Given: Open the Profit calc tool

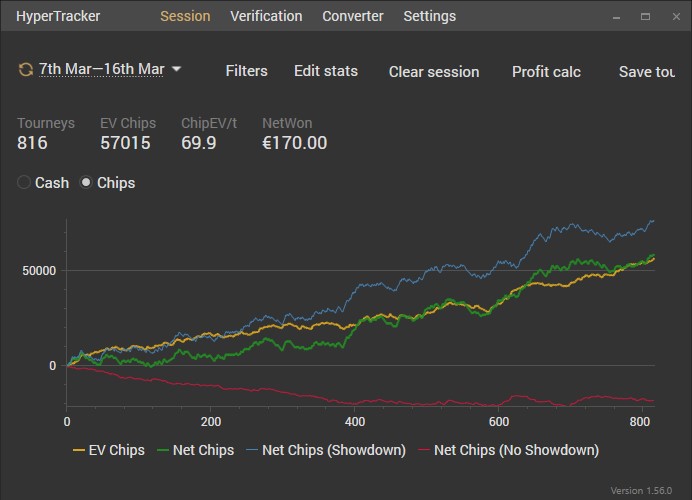Looking at the screenshot, I should [546, 71].
